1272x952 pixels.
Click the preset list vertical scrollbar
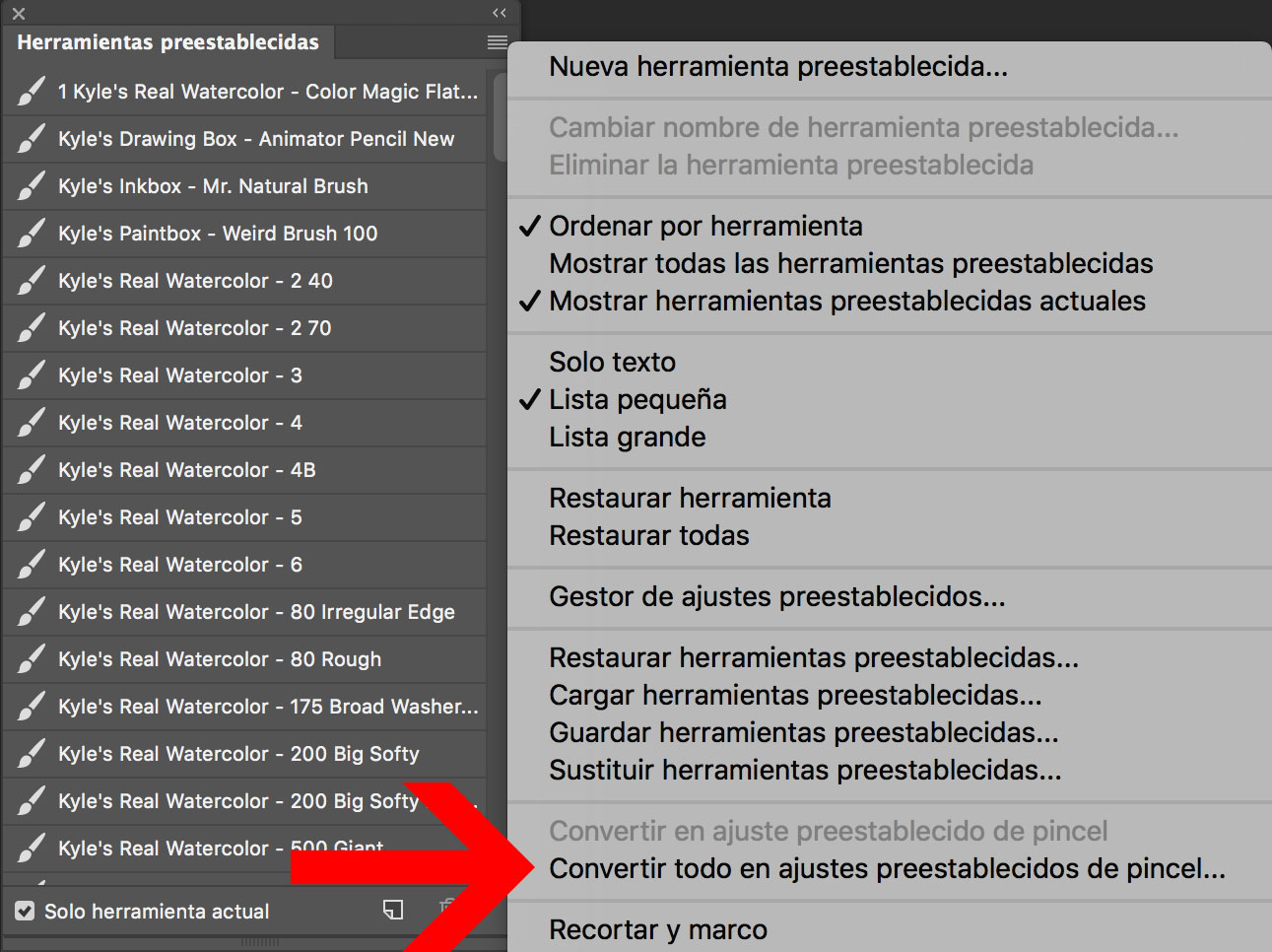(x=500, y=116)
